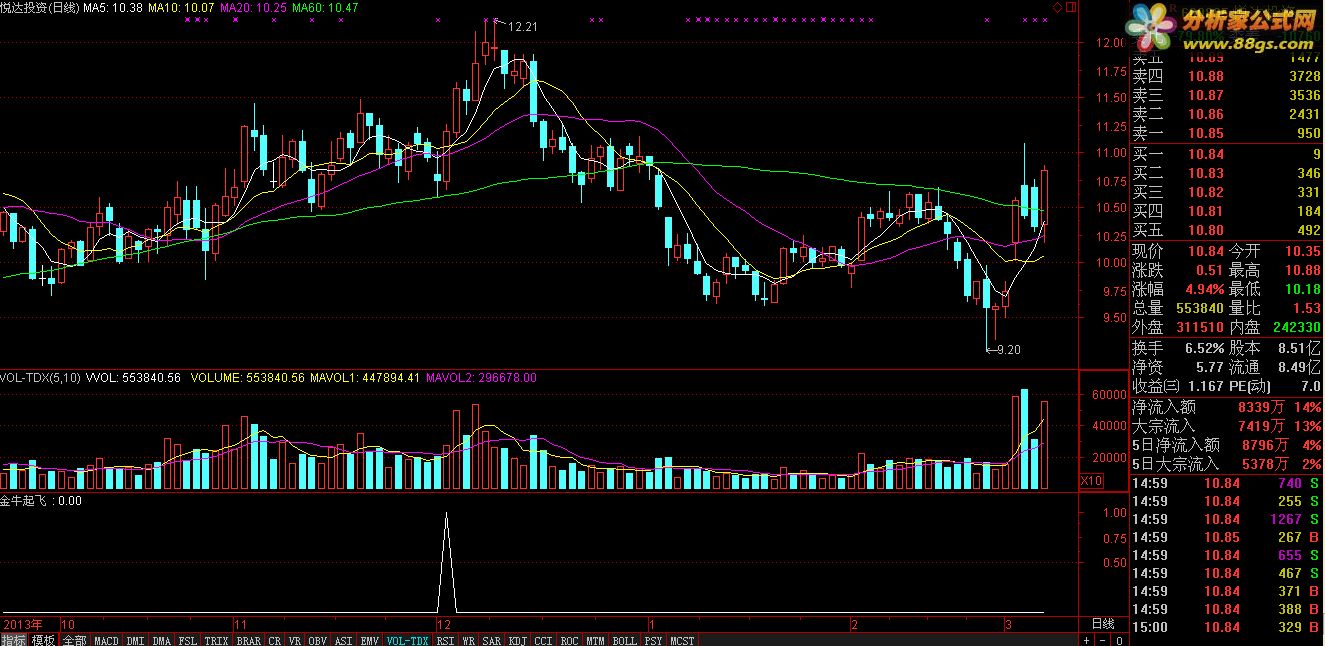Viewport: 1325px width, 646px height.
Task: Click the 卖一 ask row at 10.85
Action: tap(1228, 133)
